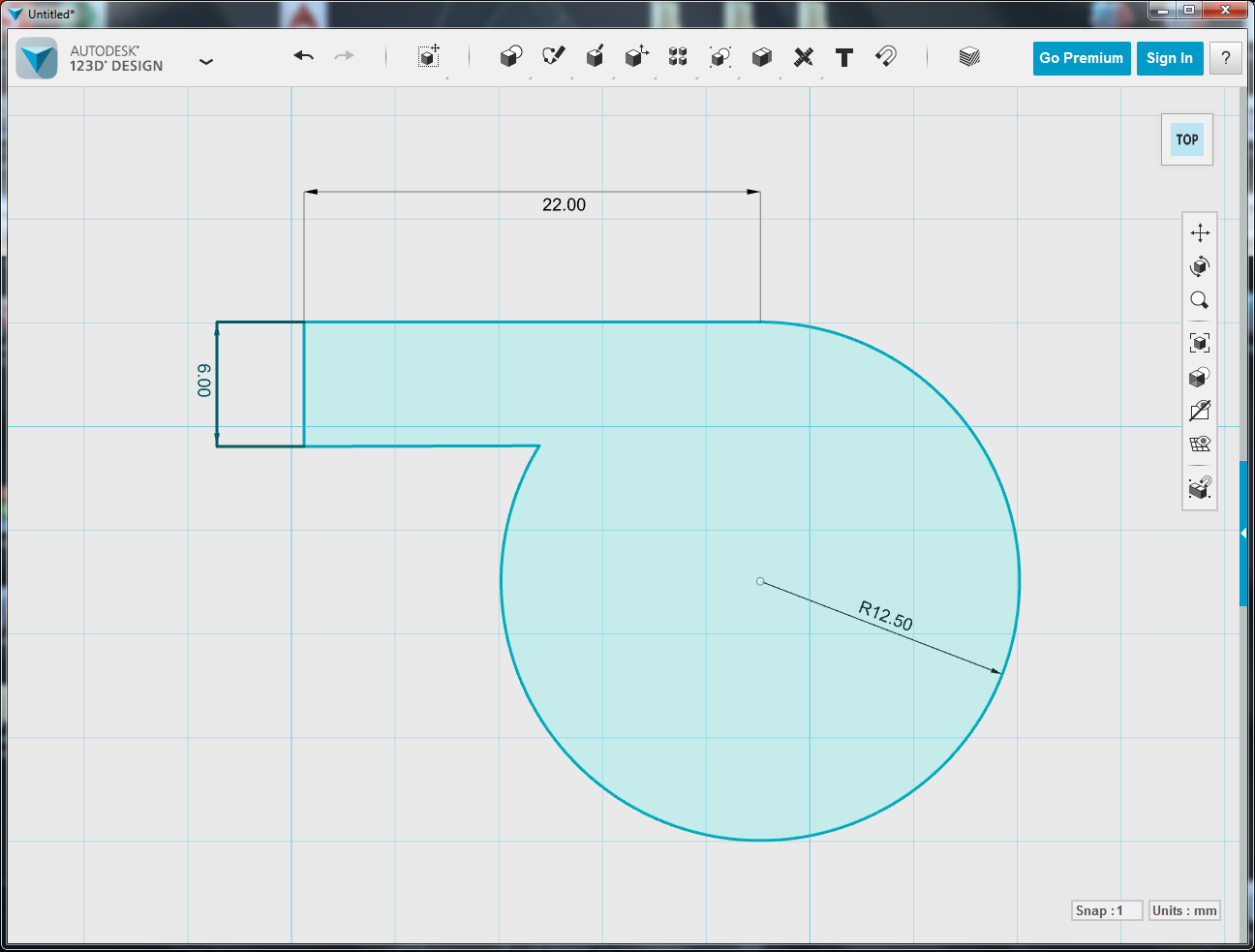Viewport: 1255px width, 952px height.
Task: Select the 6.00 dimension value
Action: 204,381
